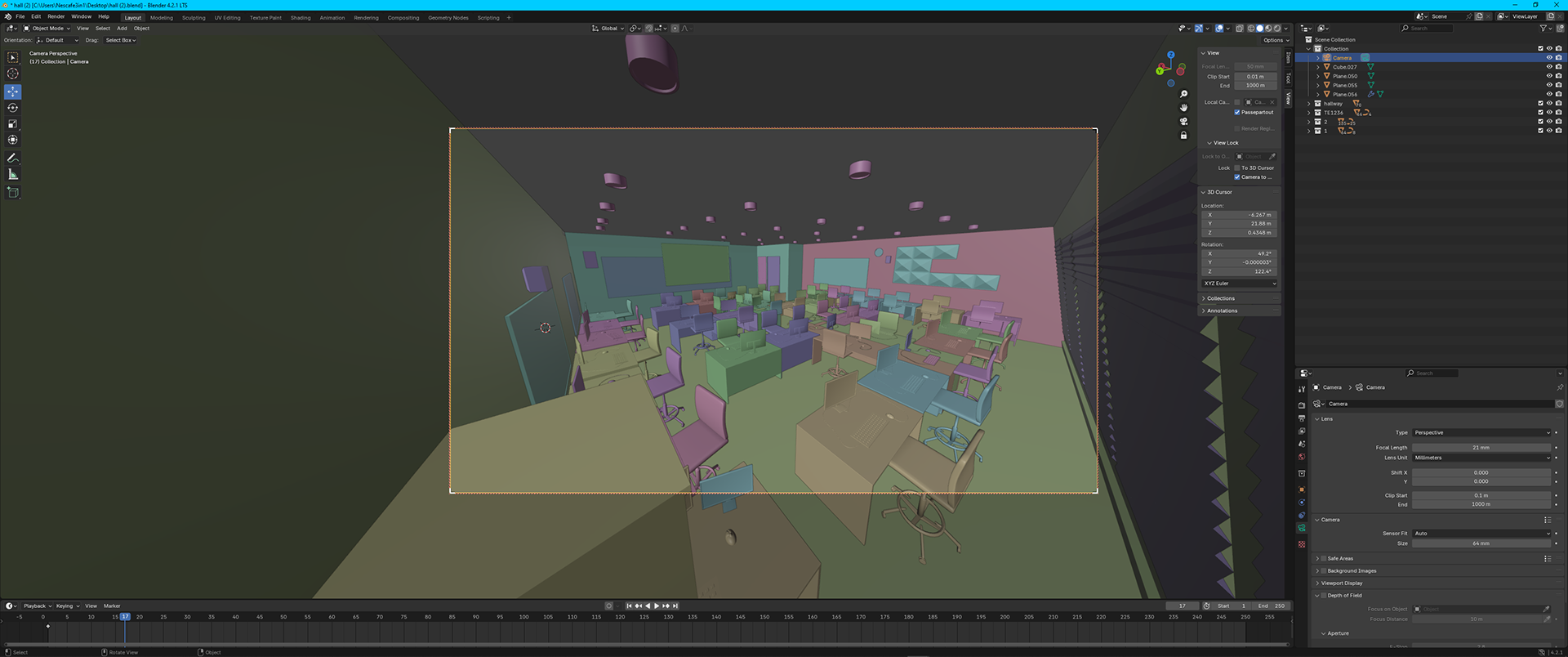Hide the hallway collection with eye icon
This screenshot has width=1568, height=657.
tap(1549, 104)
